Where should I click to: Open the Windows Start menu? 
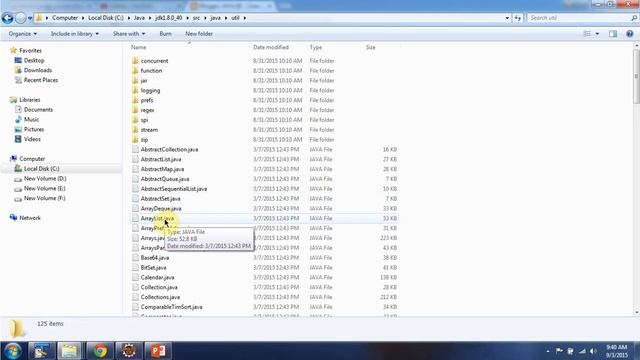[13, 351]
